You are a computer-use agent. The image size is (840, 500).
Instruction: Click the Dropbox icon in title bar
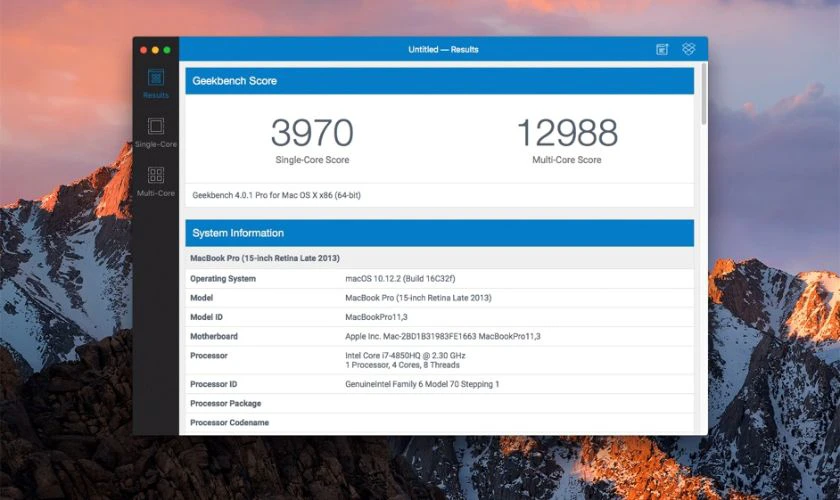689,49
